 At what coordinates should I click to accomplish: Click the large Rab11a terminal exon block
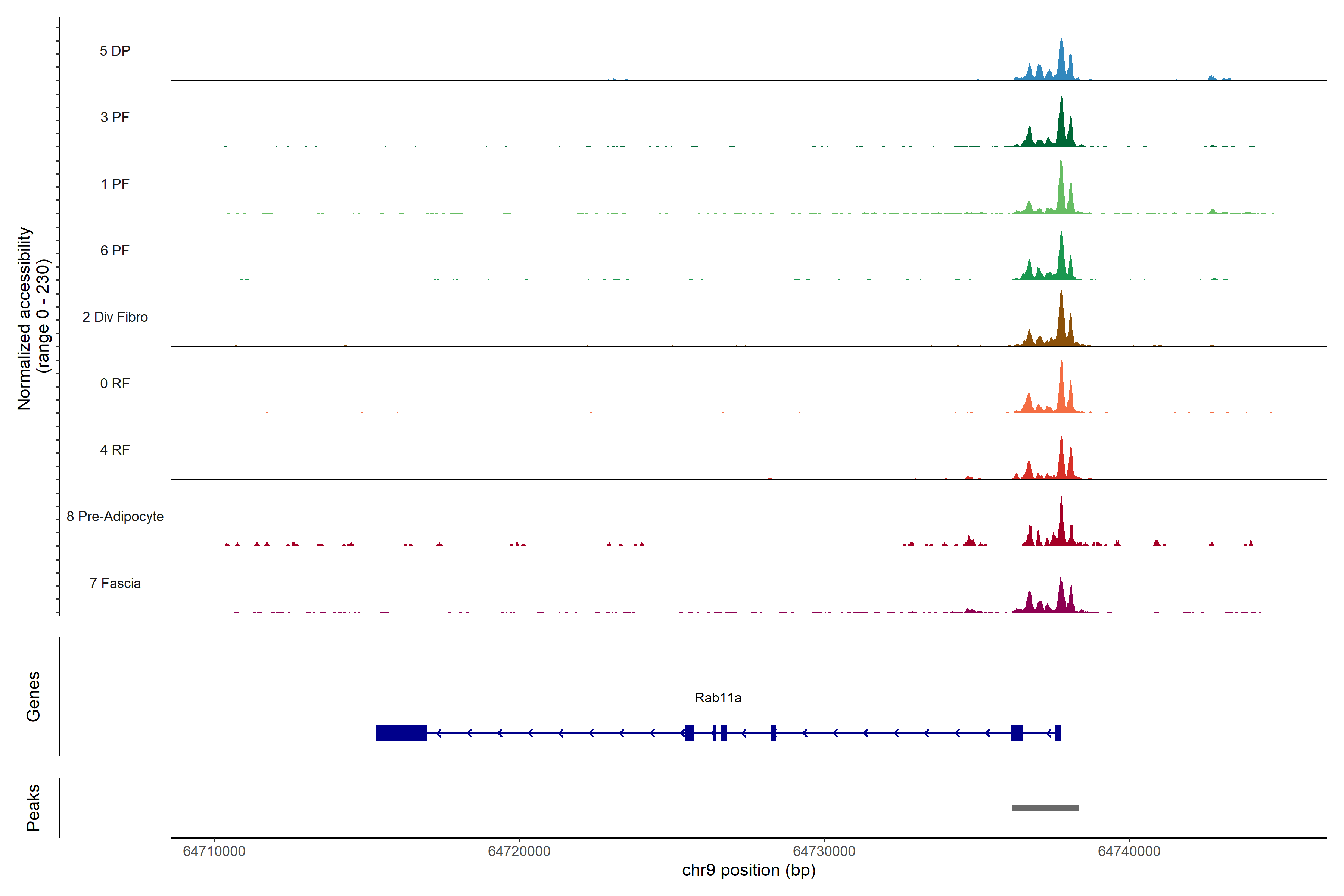(x=401, y=732)
